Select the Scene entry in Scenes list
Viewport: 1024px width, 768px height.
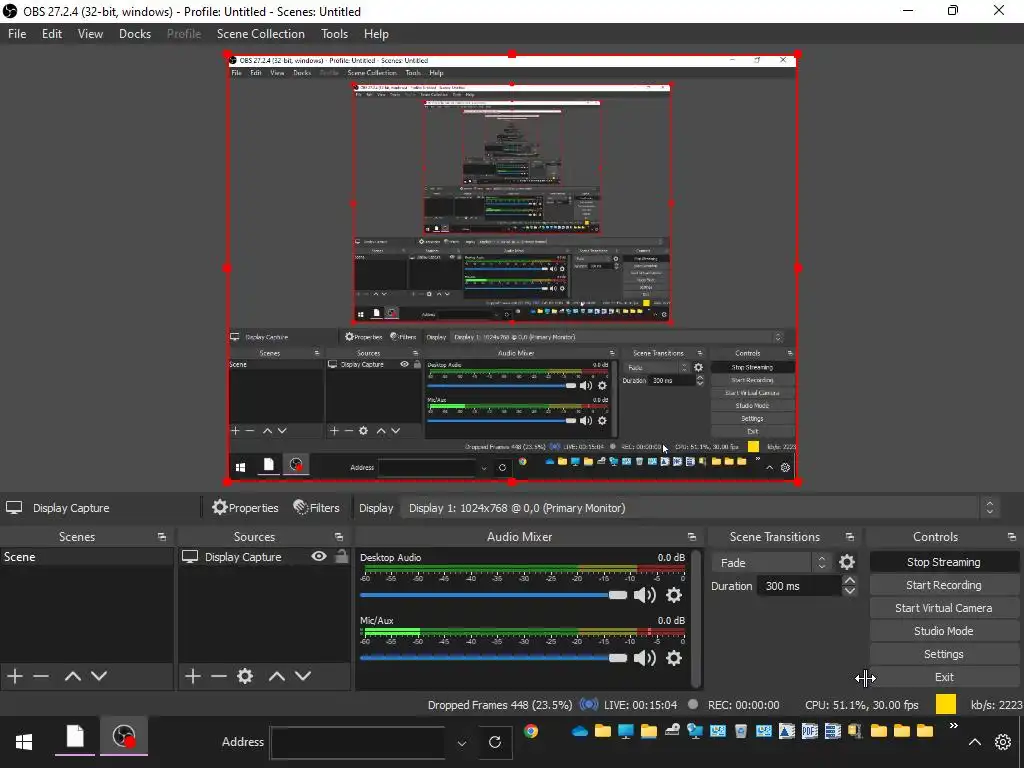(87, 557)
